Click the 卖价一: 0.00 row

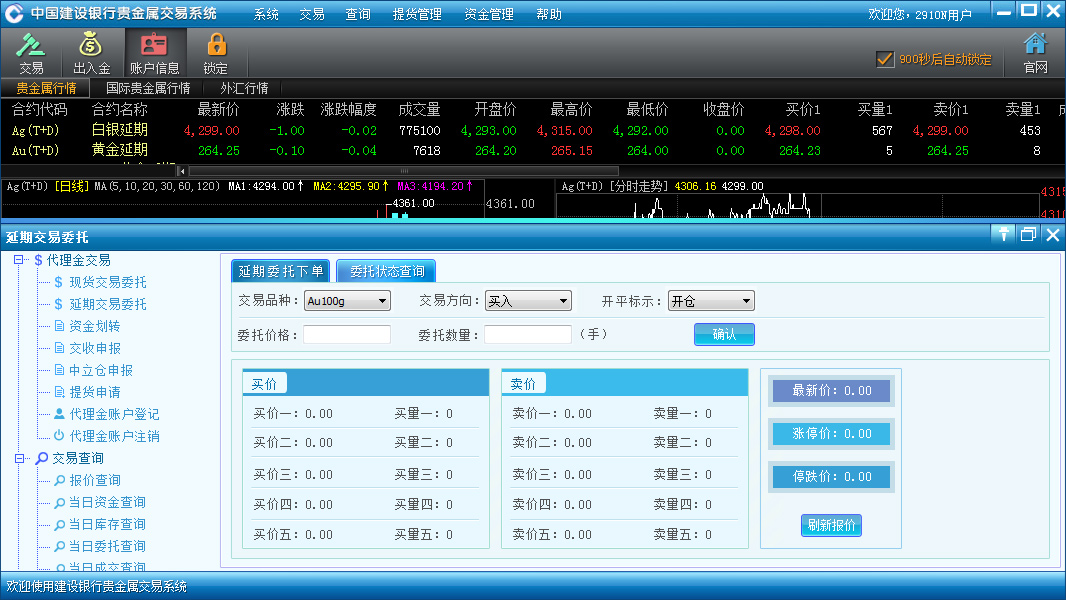pos(552,413)
